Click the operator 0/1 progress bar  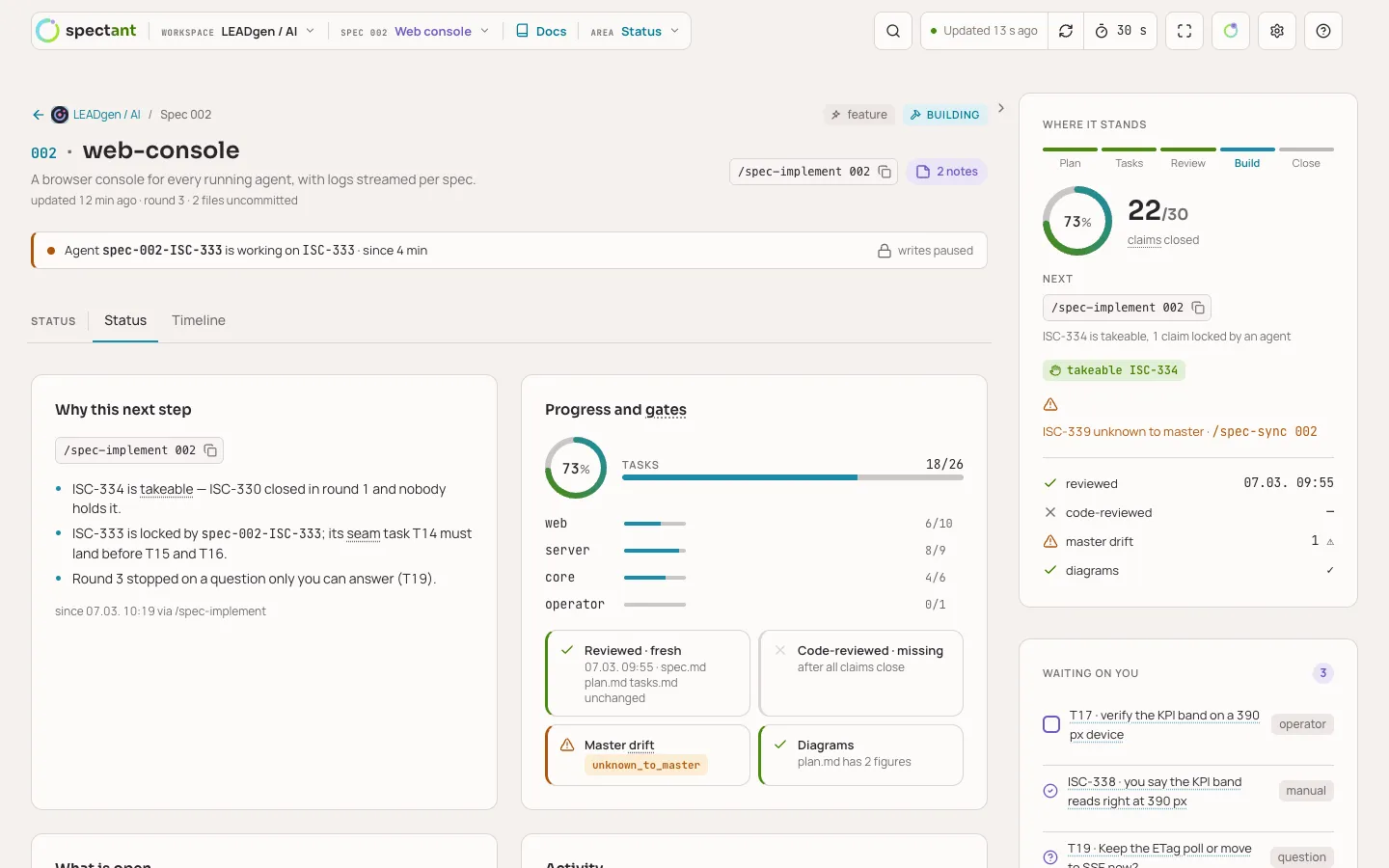tap(655, 605)
